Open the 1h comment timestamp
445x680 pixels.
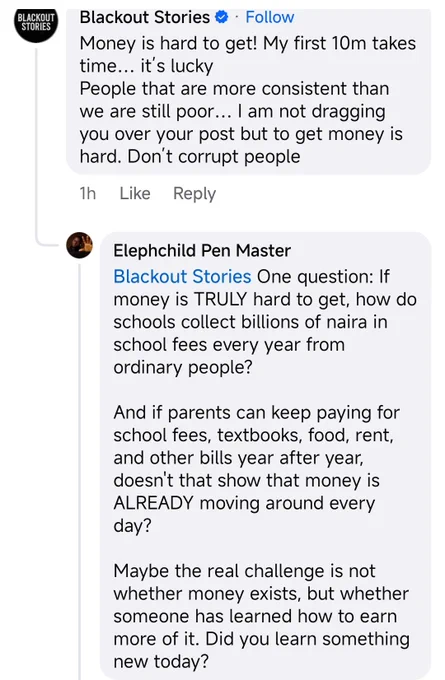[x=88, y=193]
